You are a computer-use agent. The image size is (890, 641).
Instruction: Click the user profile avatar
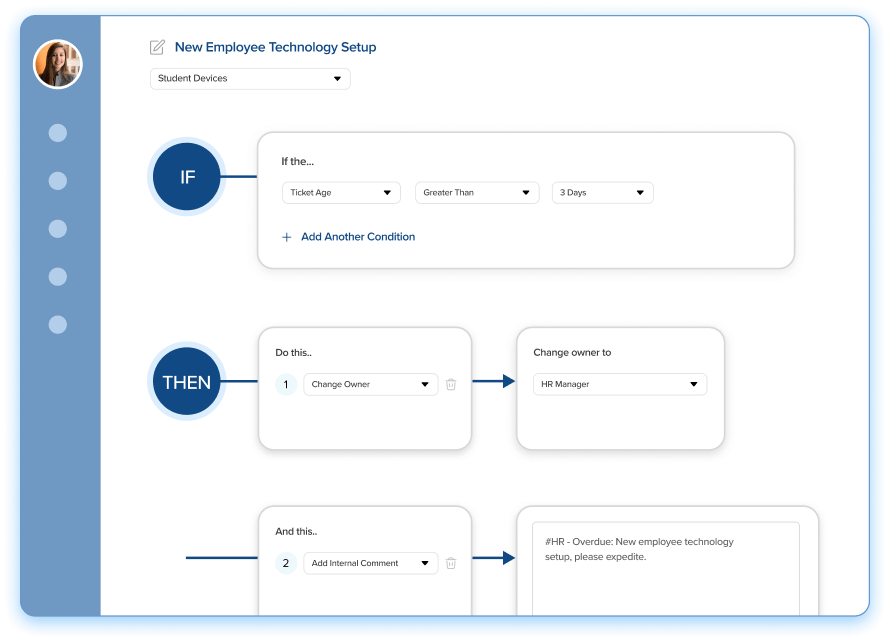click(58, 64)
